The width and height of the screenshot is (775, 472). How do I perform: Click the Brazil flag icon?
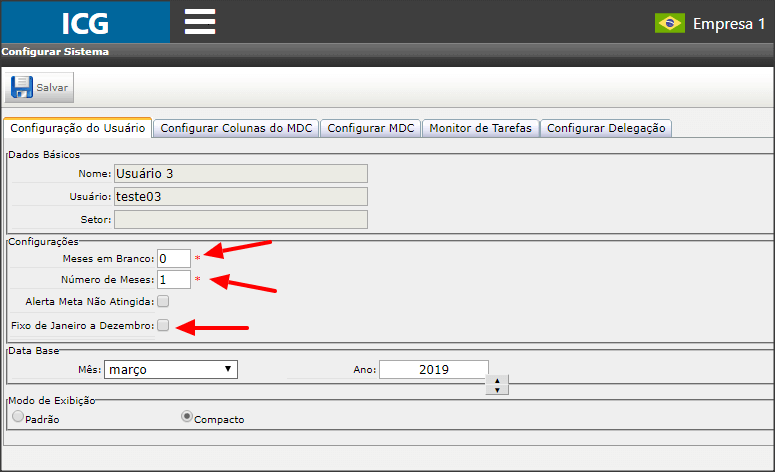[670, 23]
